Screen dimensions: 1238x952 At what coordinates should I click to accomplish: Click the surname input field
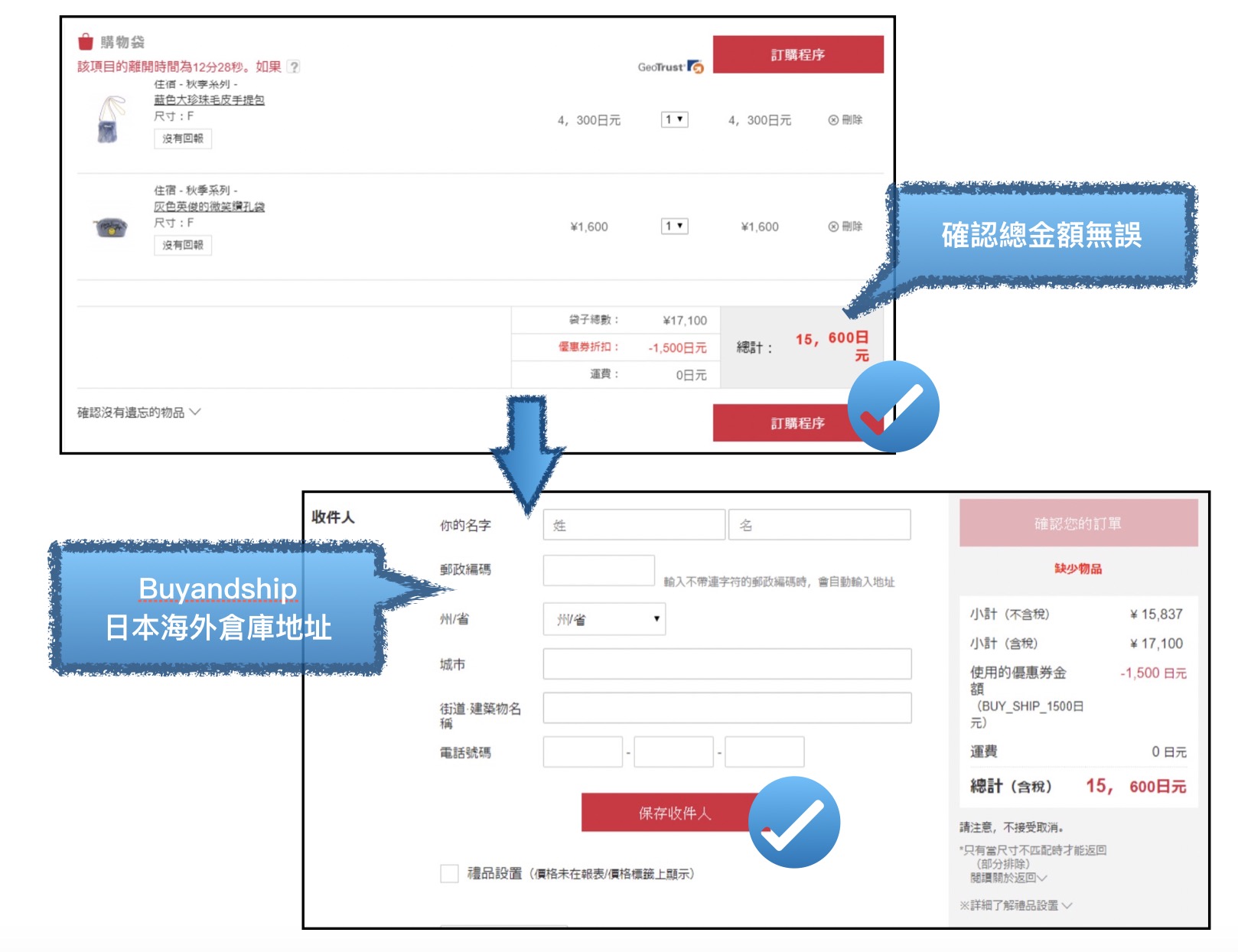tap(633, 525)
